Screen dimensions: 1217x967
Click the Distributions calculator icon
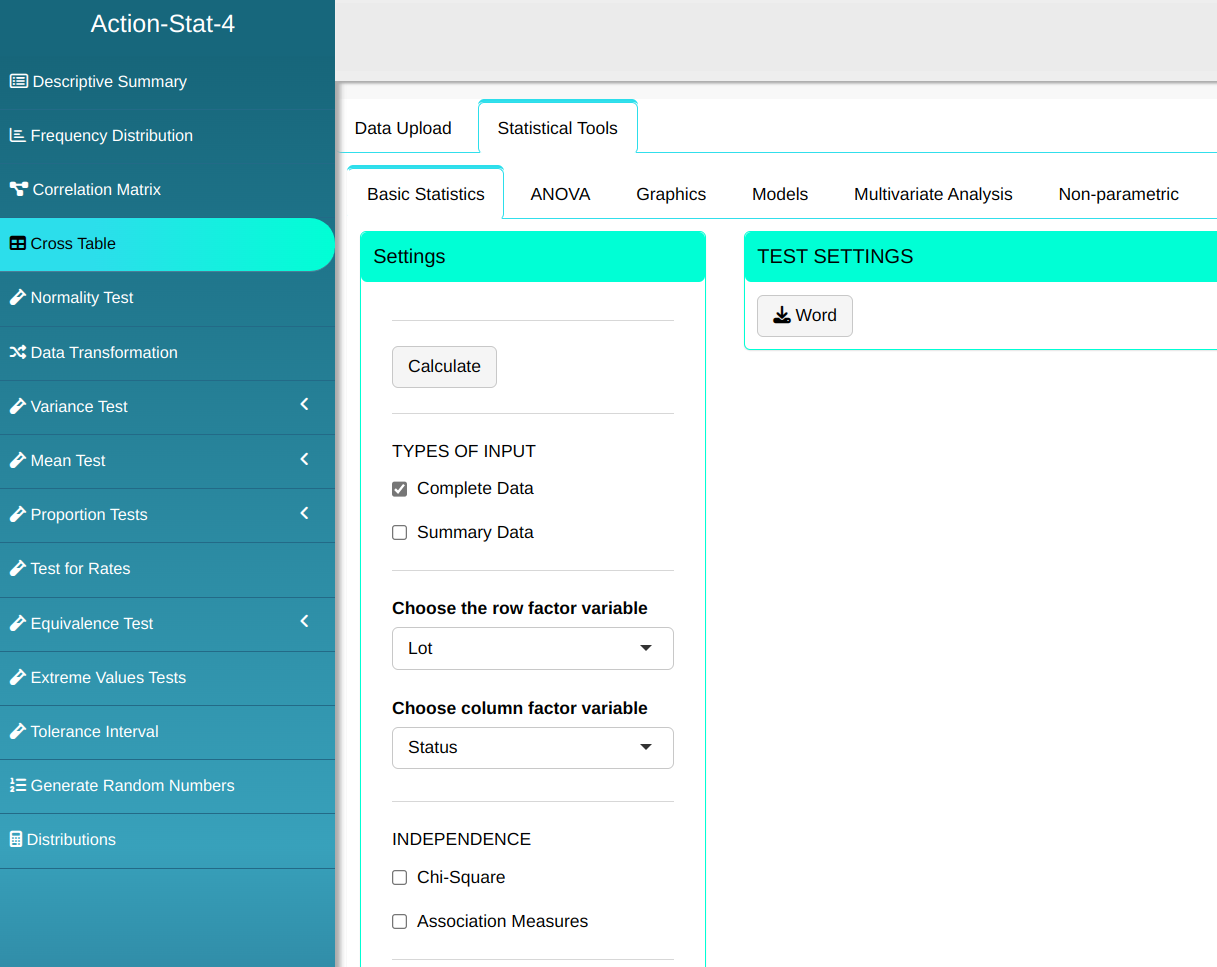15,840
